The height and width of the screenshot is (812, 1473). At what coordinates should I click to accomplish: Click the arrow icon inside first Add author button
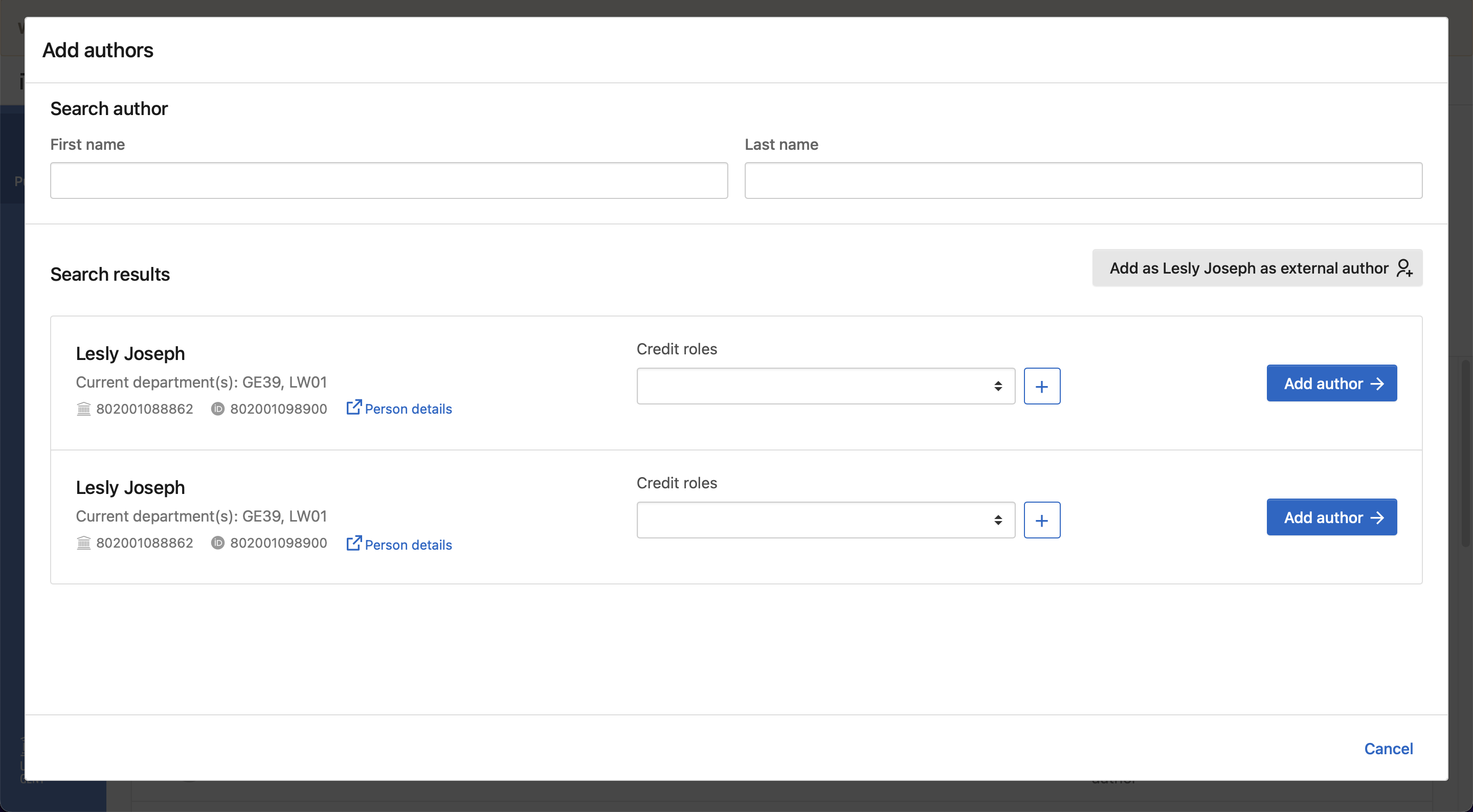point(1377,383)
